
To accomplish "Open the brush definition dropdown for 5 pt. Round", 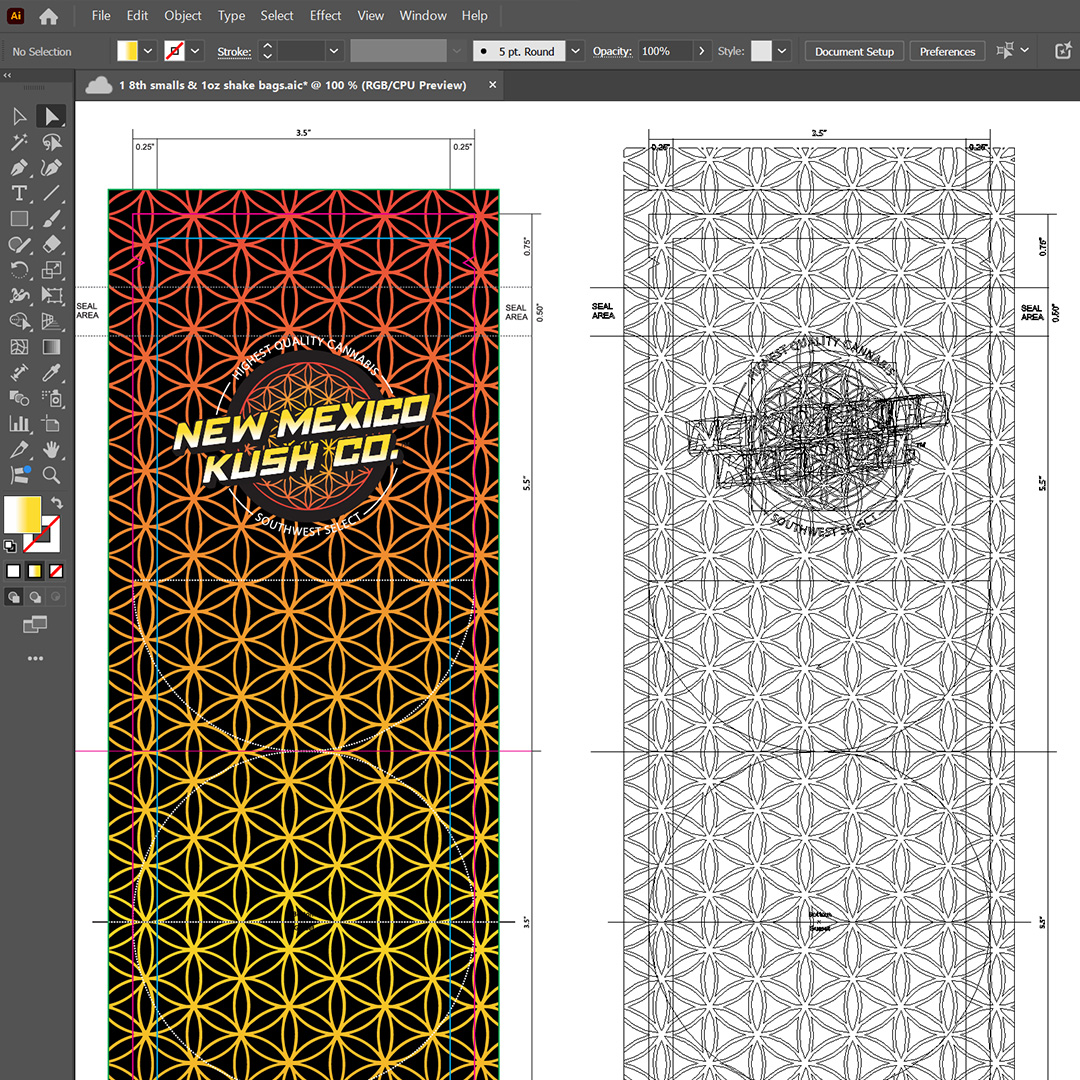I will (x=575, y=51).
